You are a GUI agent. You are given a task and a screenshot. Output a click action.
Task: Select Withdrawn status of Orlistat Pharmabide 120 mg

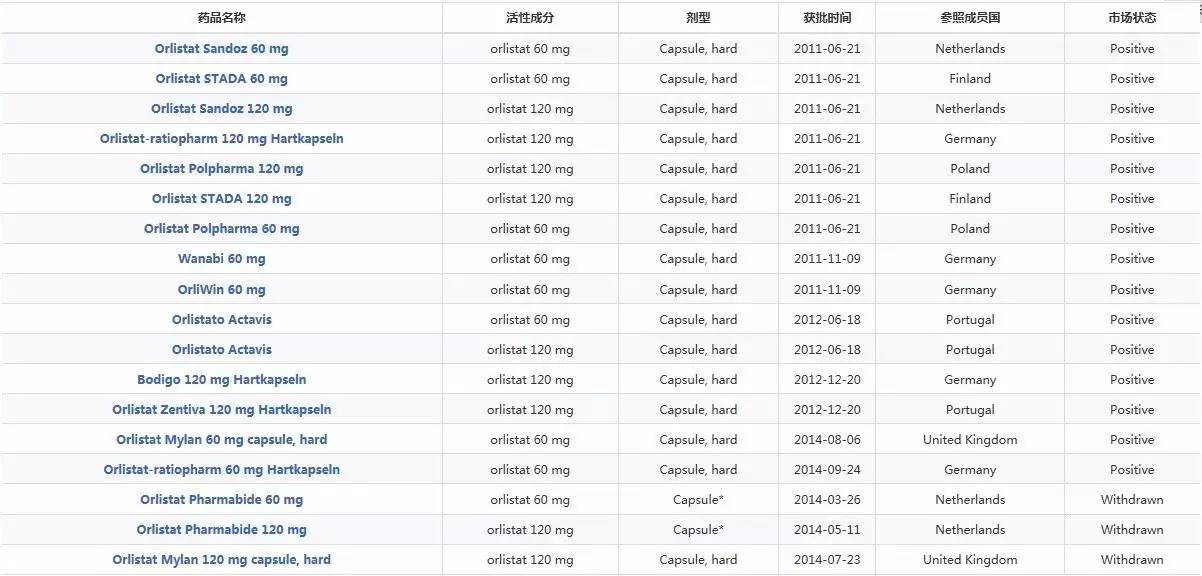(x=1132, y=529)
